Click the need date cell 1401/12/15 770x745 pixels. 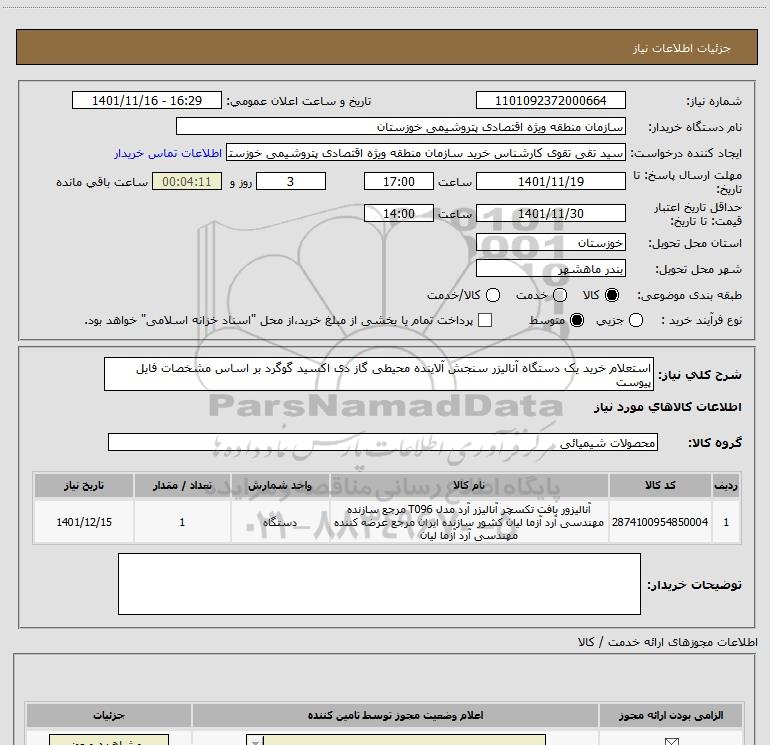(83, 522)
